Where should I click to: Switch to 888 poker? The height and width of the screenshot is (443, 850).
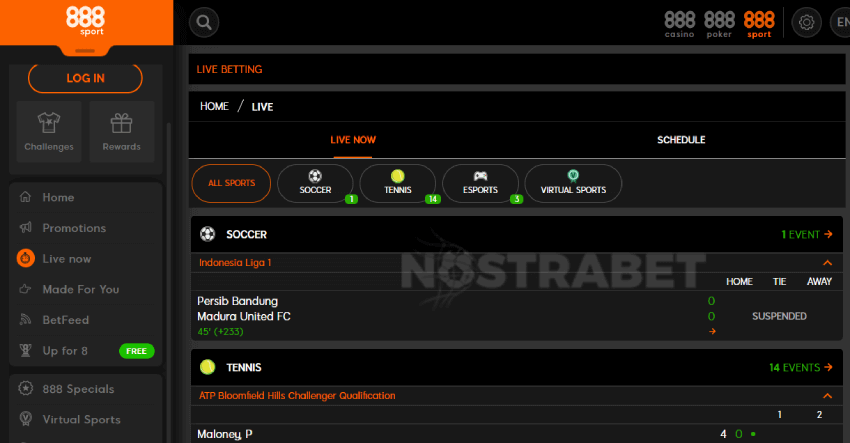tap(719, 25)
